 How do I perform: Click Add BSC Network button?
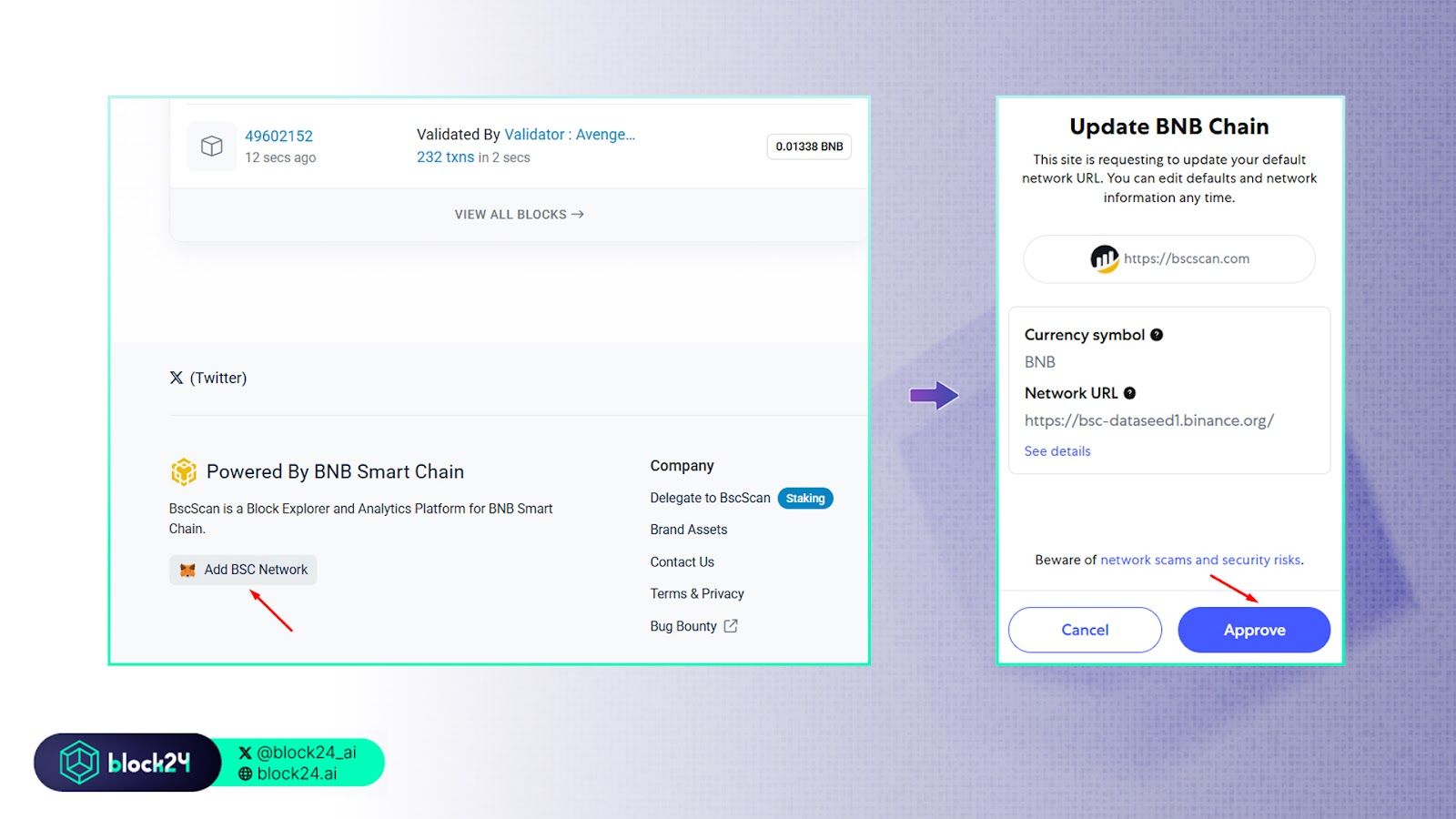[x=243, y=570]
